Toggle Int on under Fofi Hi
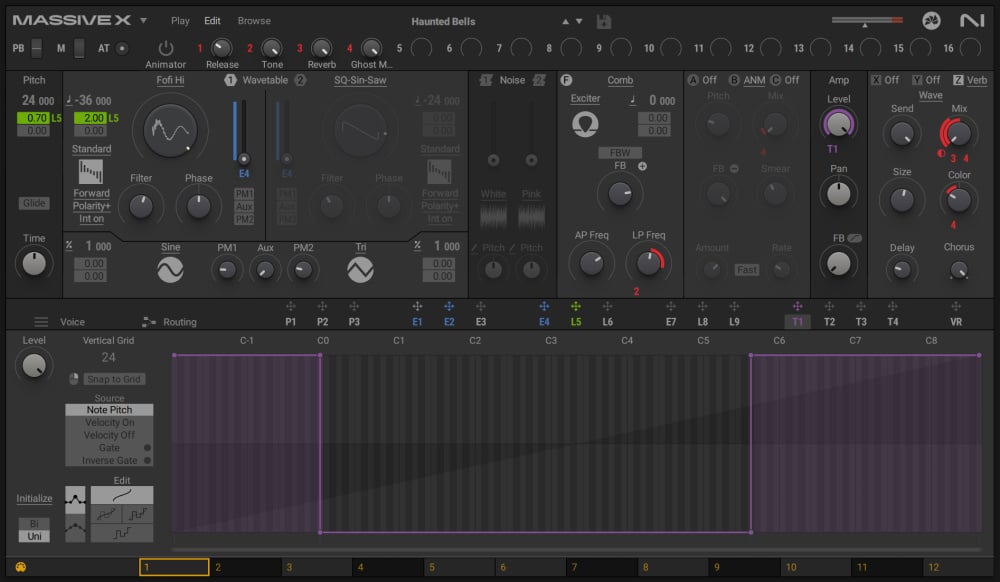Screen dimensions: 1000x582 (91, 219)
